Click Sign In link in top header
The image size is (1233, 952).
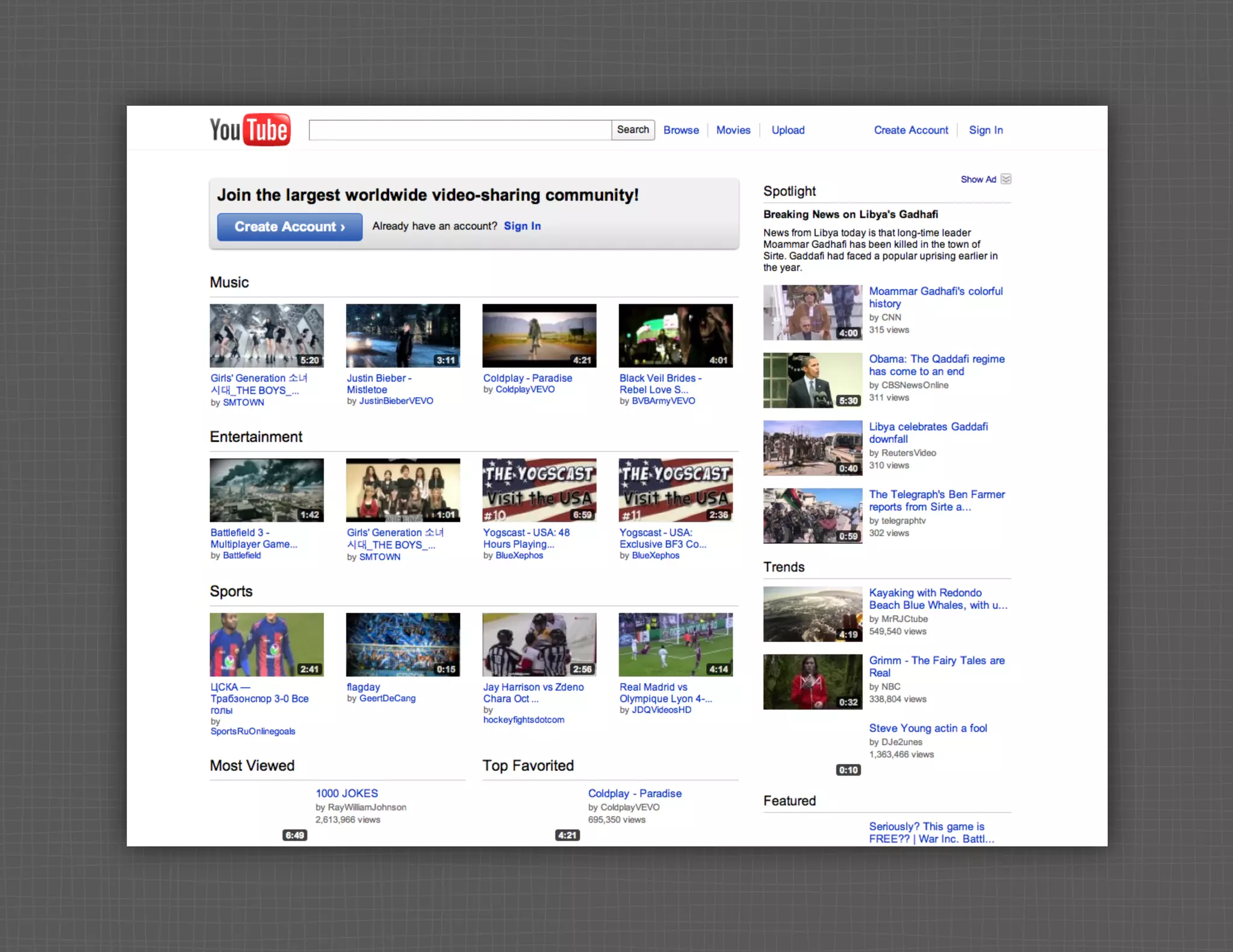986,130
